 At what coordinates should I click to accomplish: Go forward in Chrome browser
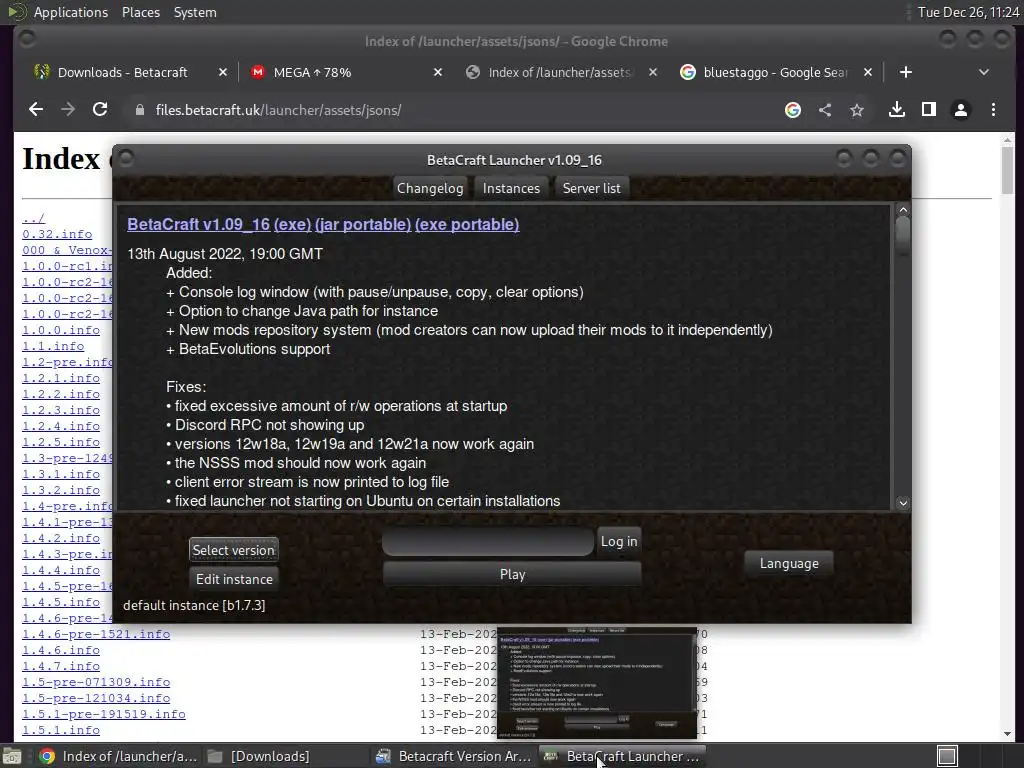click(68, 110)
